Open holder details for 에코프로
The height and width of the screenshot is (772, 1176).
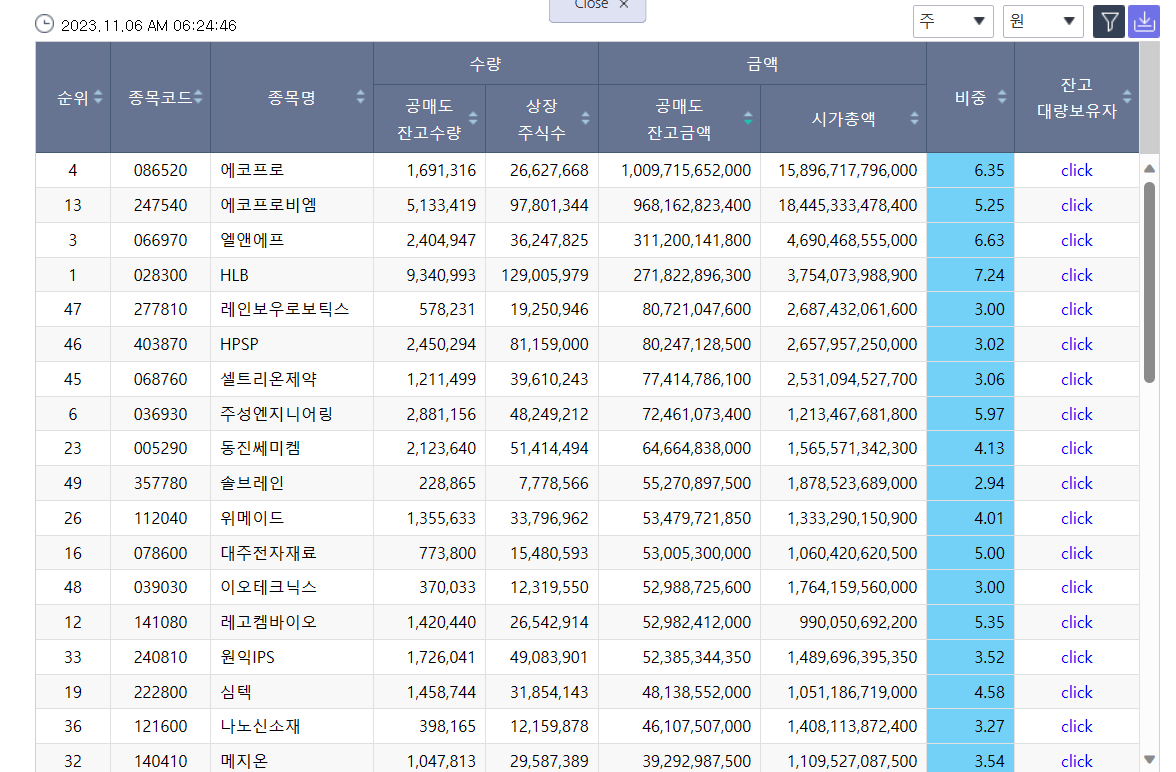click(1076, 170)
